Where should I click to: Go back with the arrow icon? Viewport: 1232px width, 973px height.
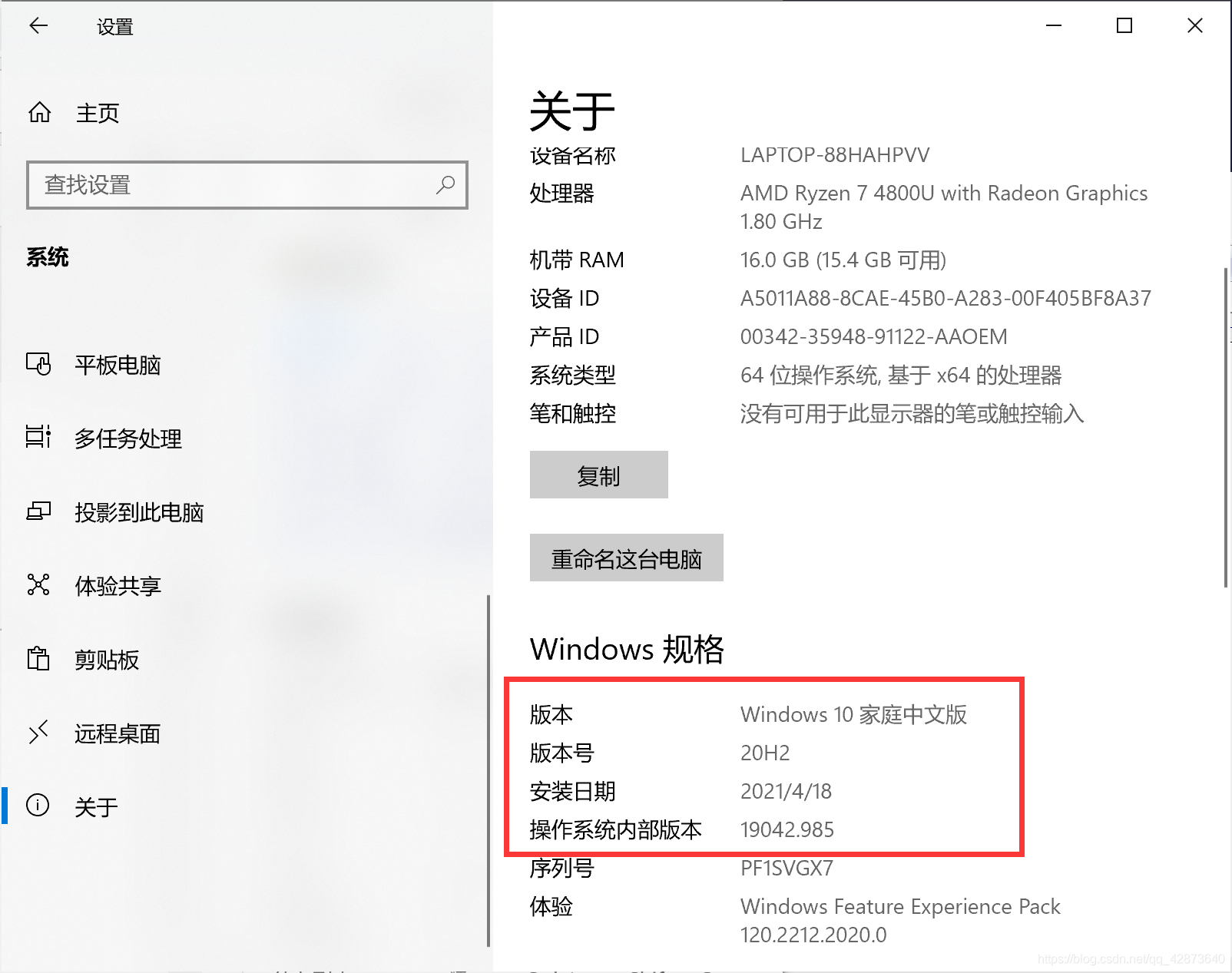pyautogui.click(x=38, y=26)
